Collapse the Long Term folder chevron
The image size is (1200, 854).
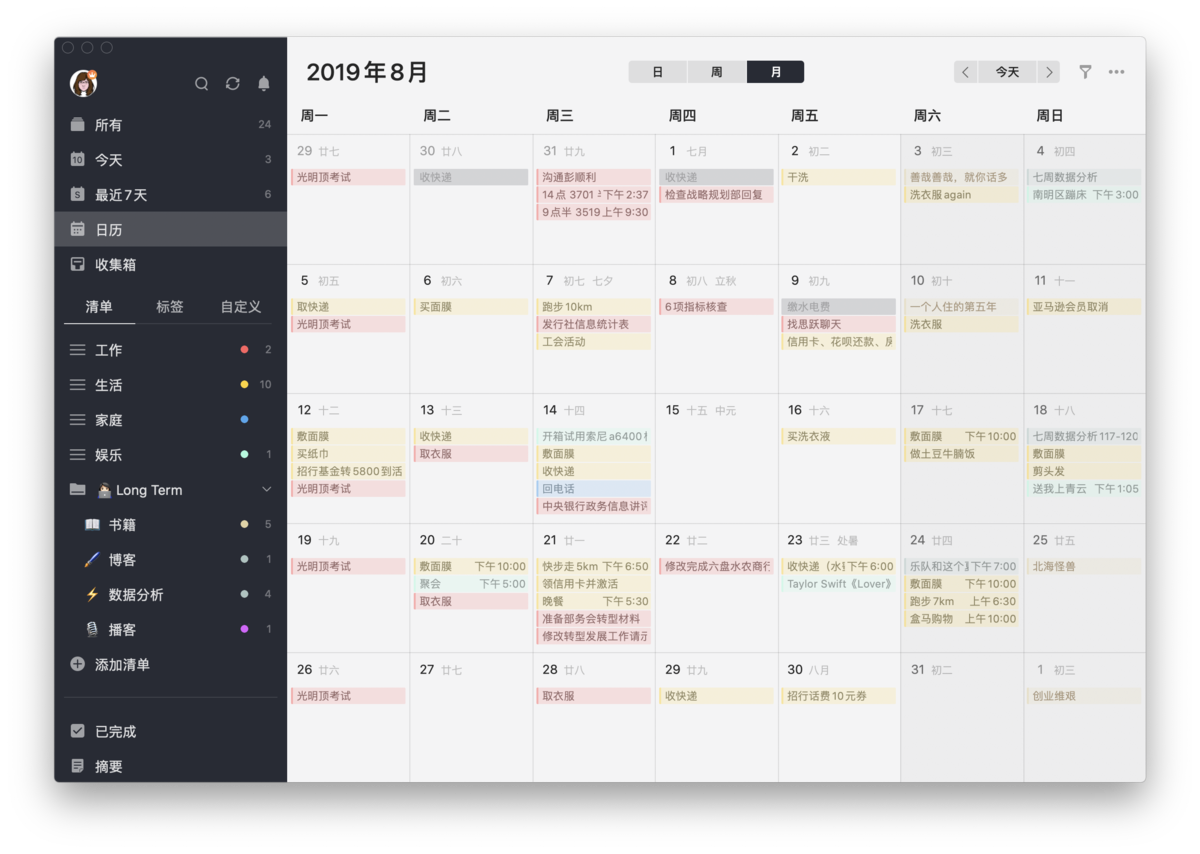click(267, 490)
